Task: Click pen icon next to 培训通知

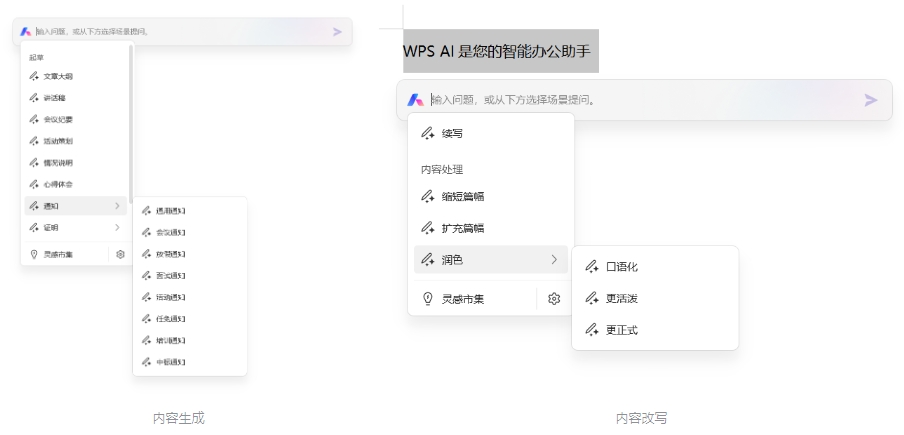Action: 146,341
